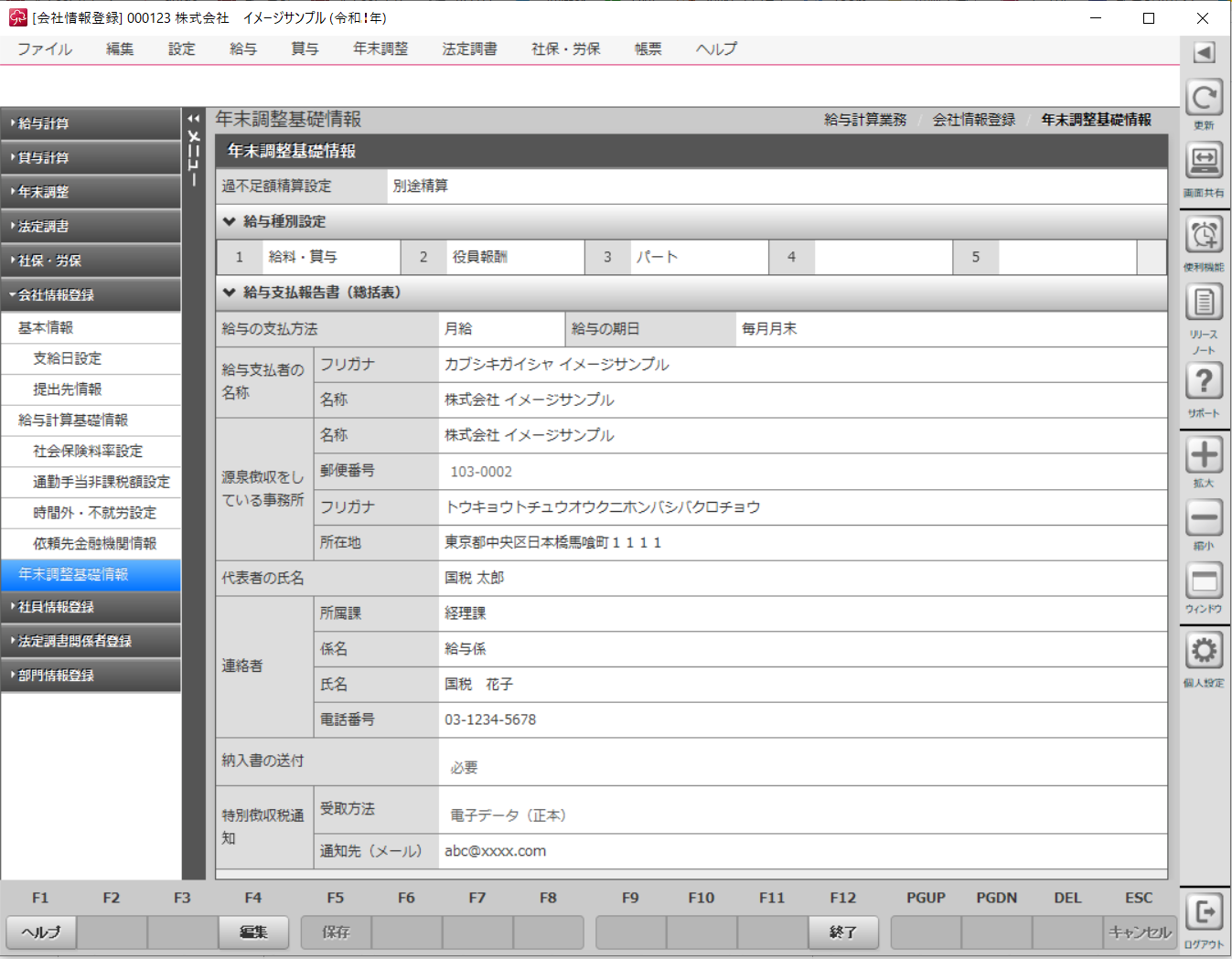Open the 賞与 menu
The image size is (1232, 959).
(x=305, y=49)
